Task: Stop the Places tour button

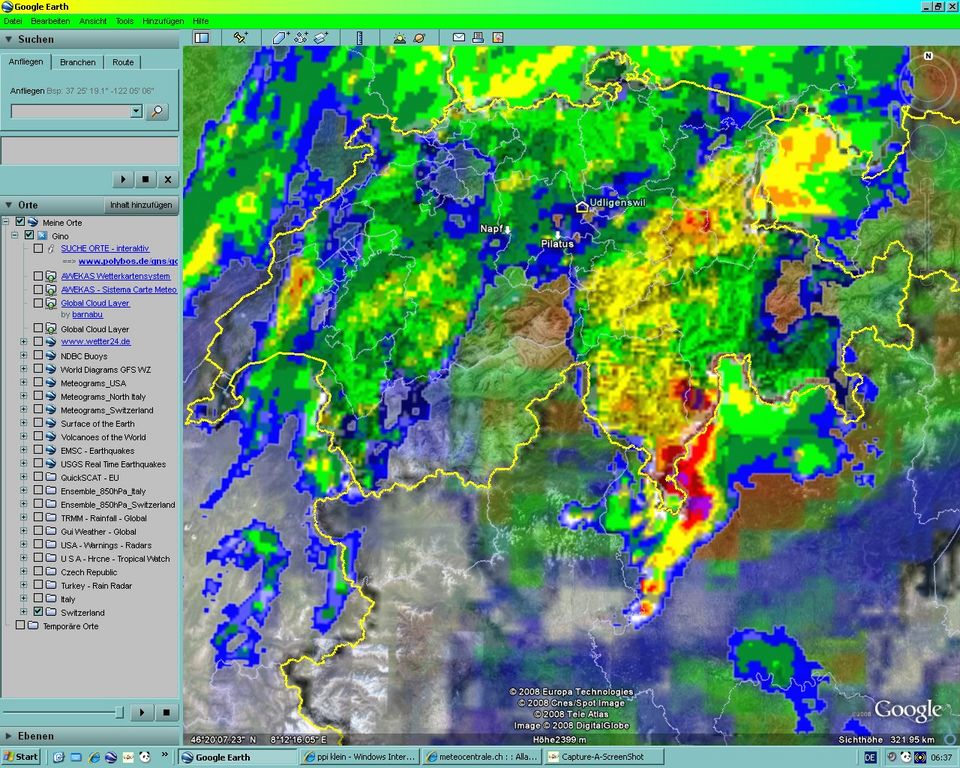Action: tap(166, 712)
